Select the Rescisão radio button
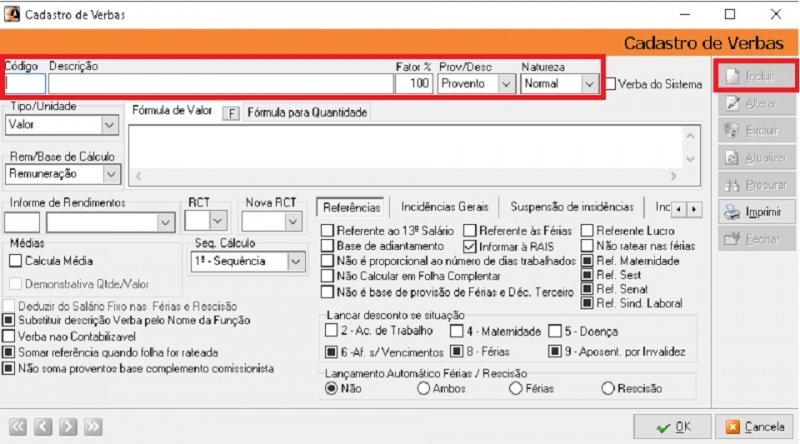 click(x=608, y=388)
